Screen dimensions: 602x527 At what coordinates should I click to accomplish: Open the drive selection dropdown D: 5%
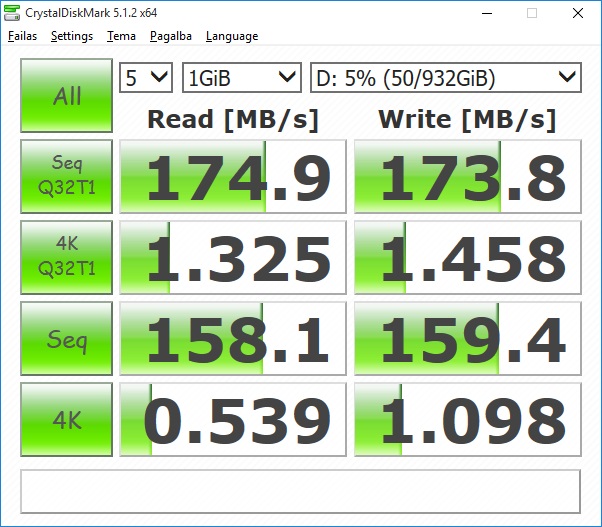446,78
